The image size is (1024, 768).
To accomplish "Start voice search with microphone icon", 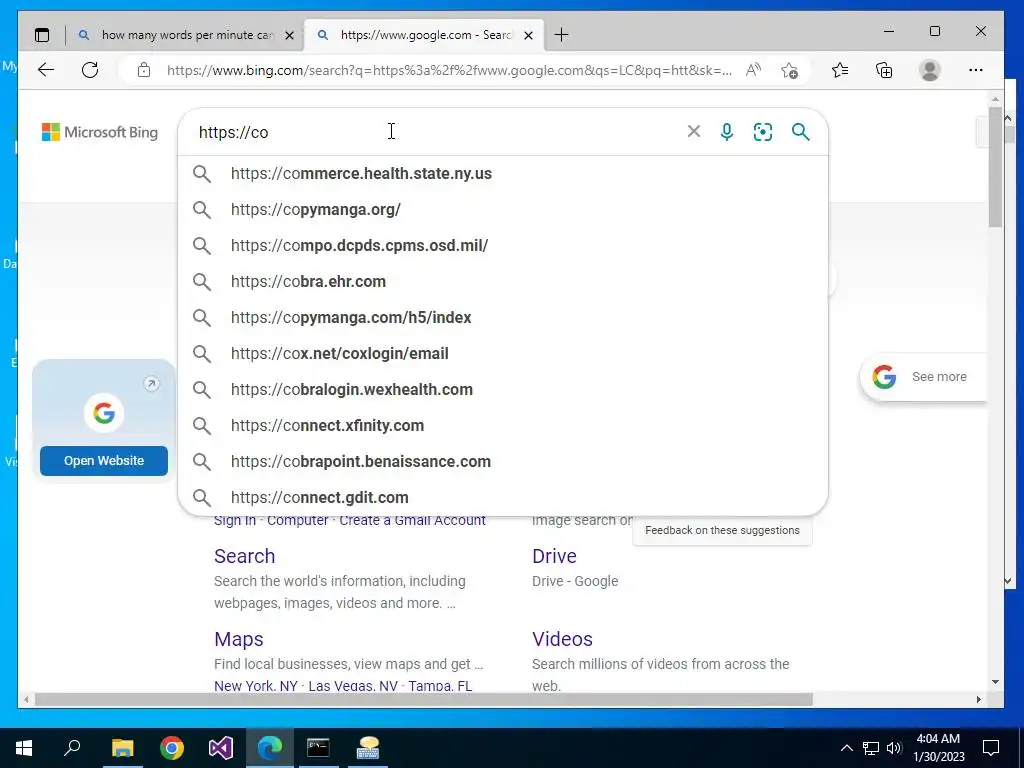I will click(726, 132).
